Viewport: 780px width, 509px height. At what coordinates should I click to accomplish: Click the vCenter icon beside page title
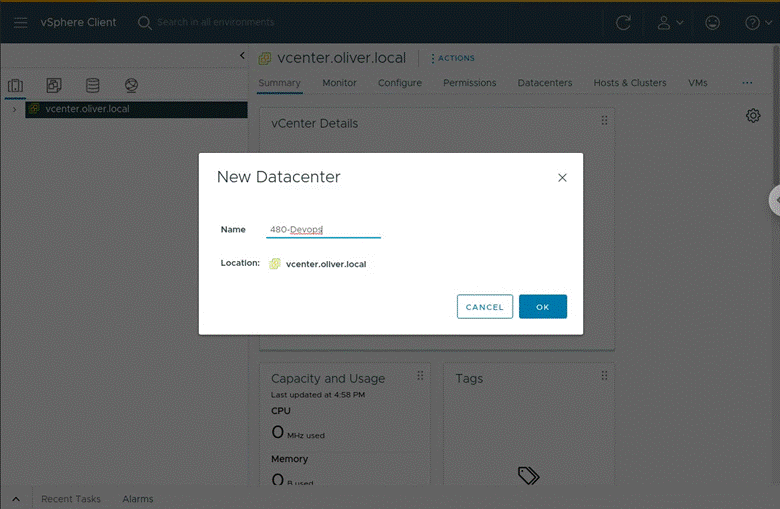tap(265, 59)
